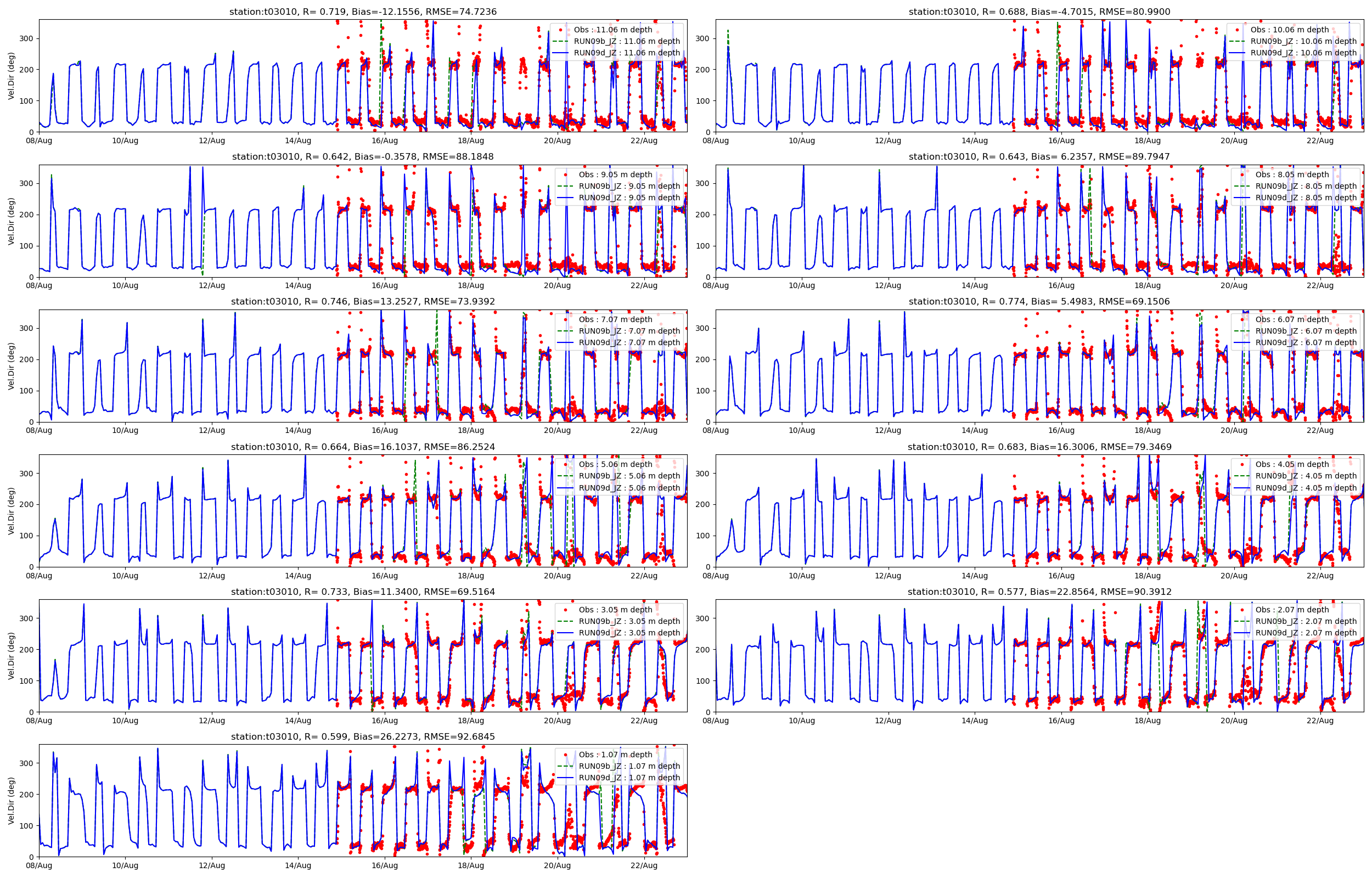Click the Vel.Dir (deg) label of bottom plot

tap(11, 801)
